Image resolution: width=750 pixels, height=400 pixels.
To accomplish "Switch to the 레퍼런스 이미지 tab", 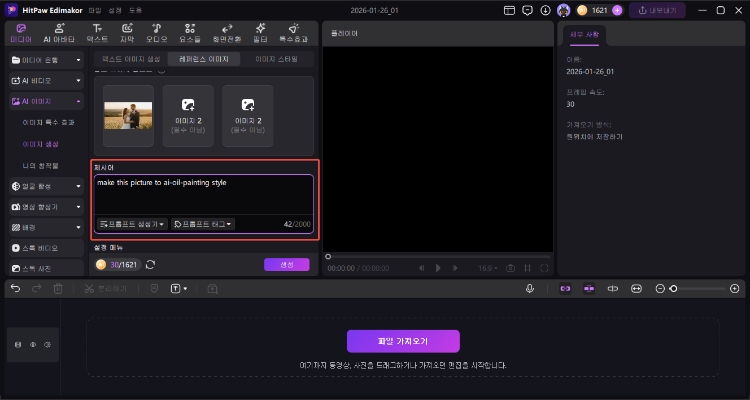I will pos(204,59).
